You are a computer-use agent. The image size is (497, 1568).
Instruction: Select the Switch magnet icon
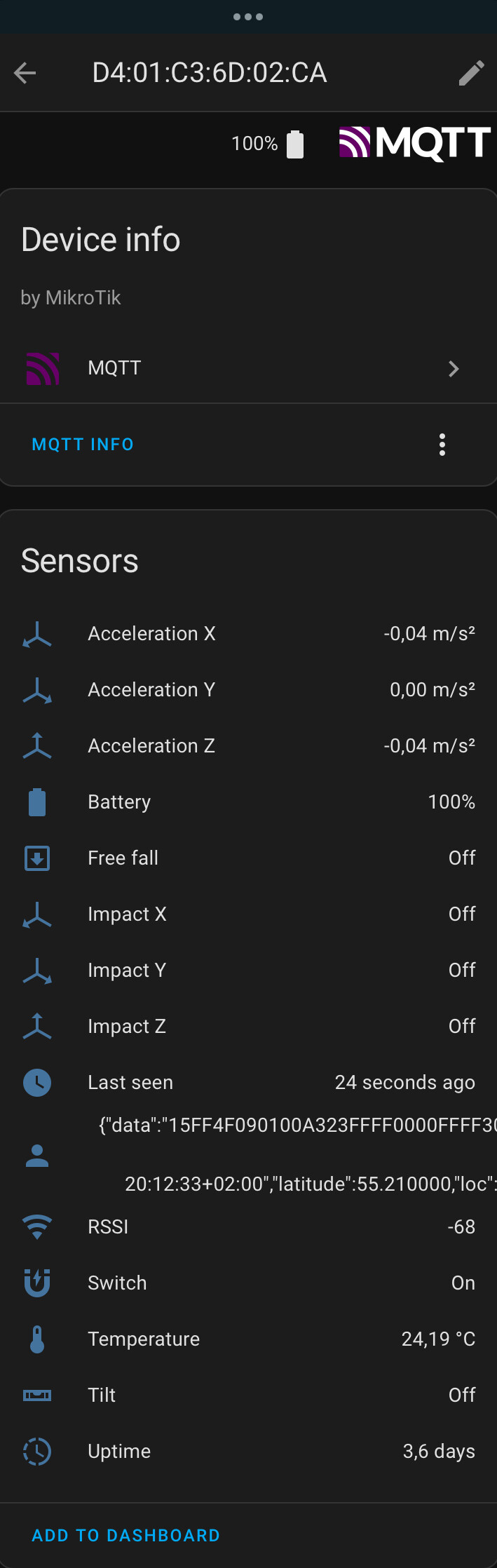pos(37,1283)
